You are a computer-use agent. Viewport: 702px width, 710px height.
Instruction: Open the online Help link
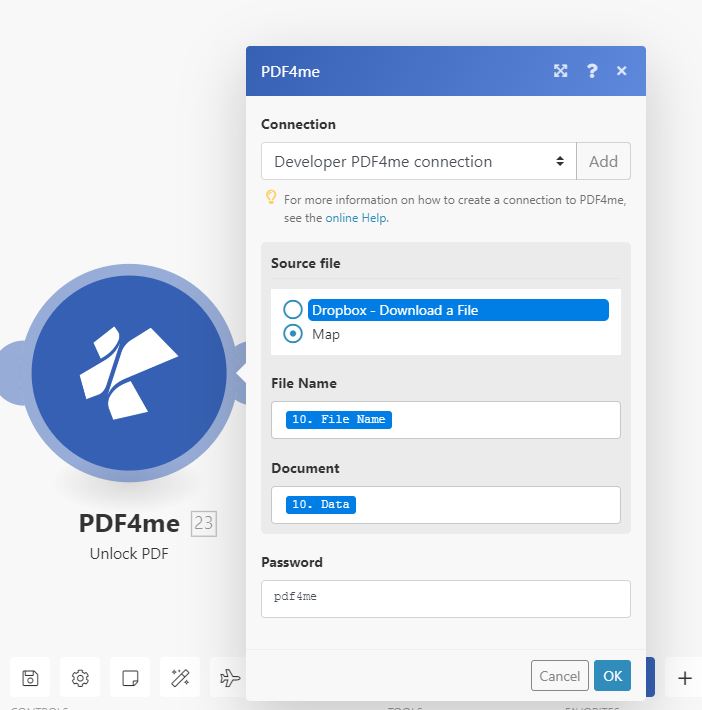click(356, 218)
